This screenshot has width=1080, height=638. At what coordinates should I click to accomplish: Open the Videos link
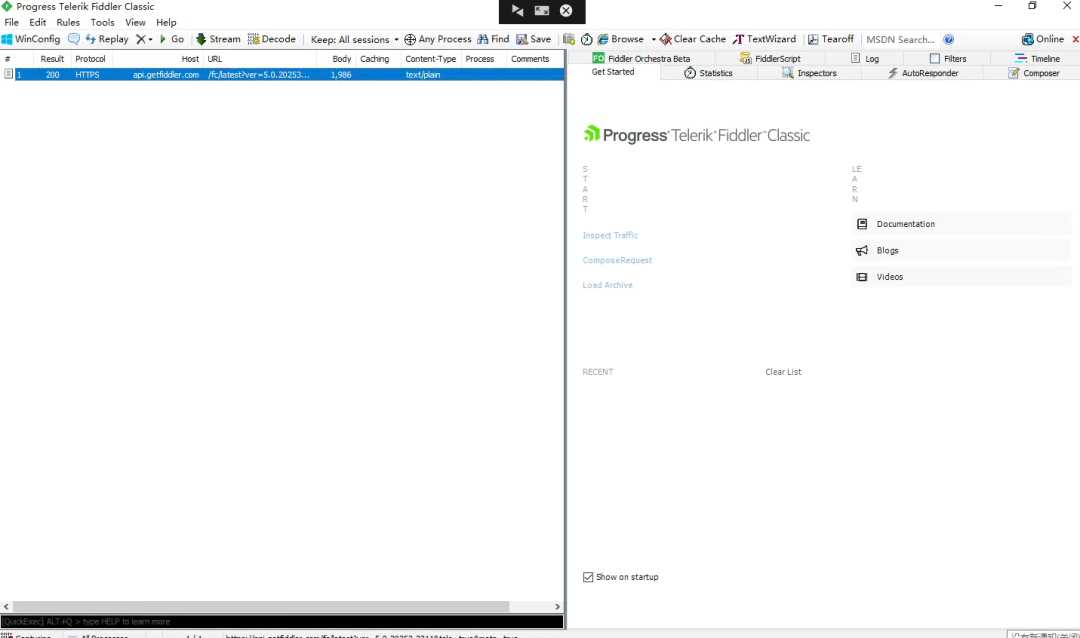pyautogui.click(x=962, y=277)
